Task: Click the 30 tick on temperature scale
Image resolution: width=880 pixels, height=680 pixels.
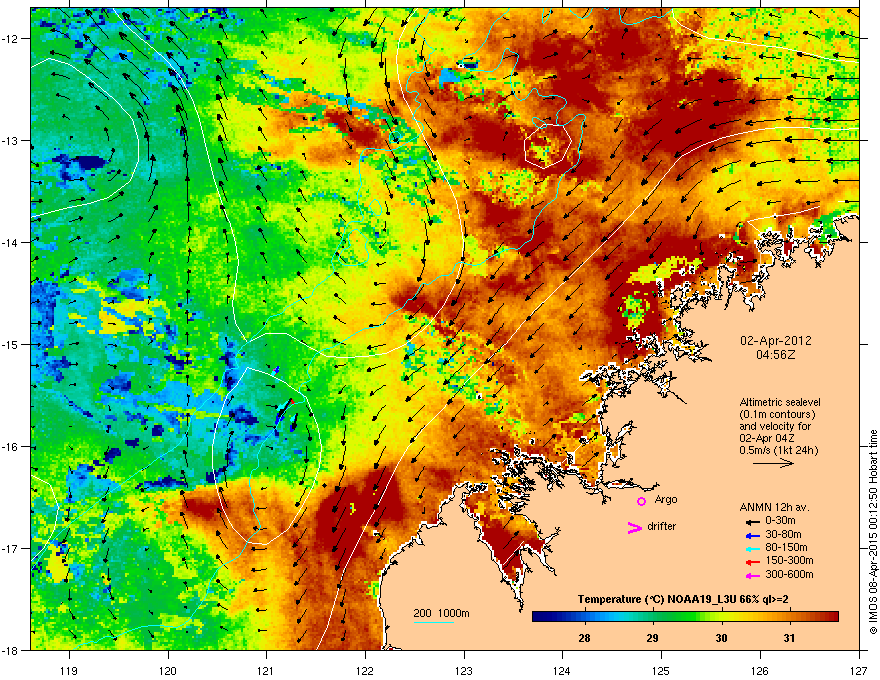Action: [x=721, y=638]
